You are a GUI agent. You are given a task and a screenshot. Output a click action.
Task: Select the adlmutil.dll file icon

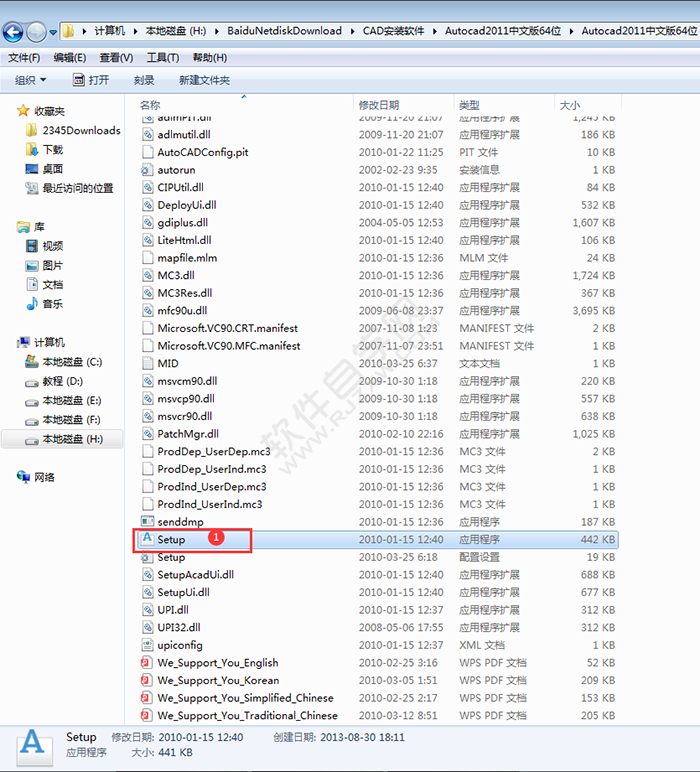pyautogui.click(x=147, y=134)
